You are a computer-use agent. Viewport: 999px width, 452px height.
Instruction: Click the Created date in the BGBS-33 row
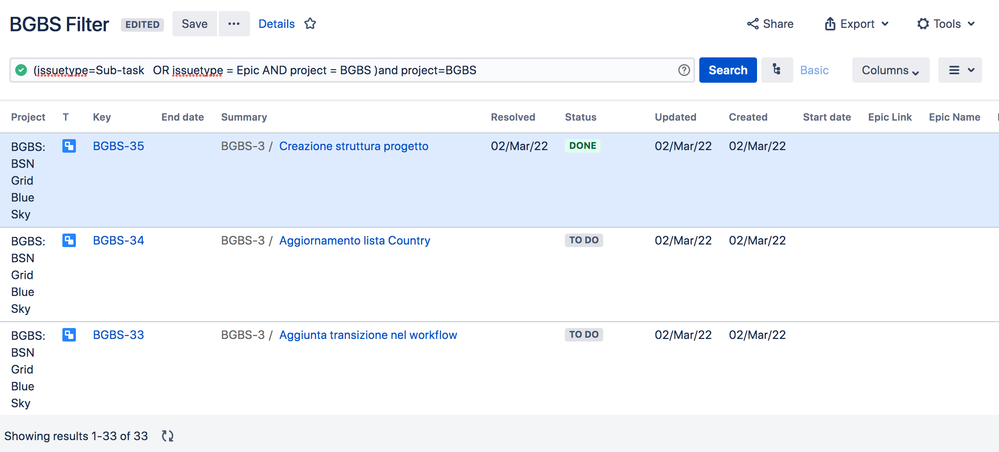[758, 335]
